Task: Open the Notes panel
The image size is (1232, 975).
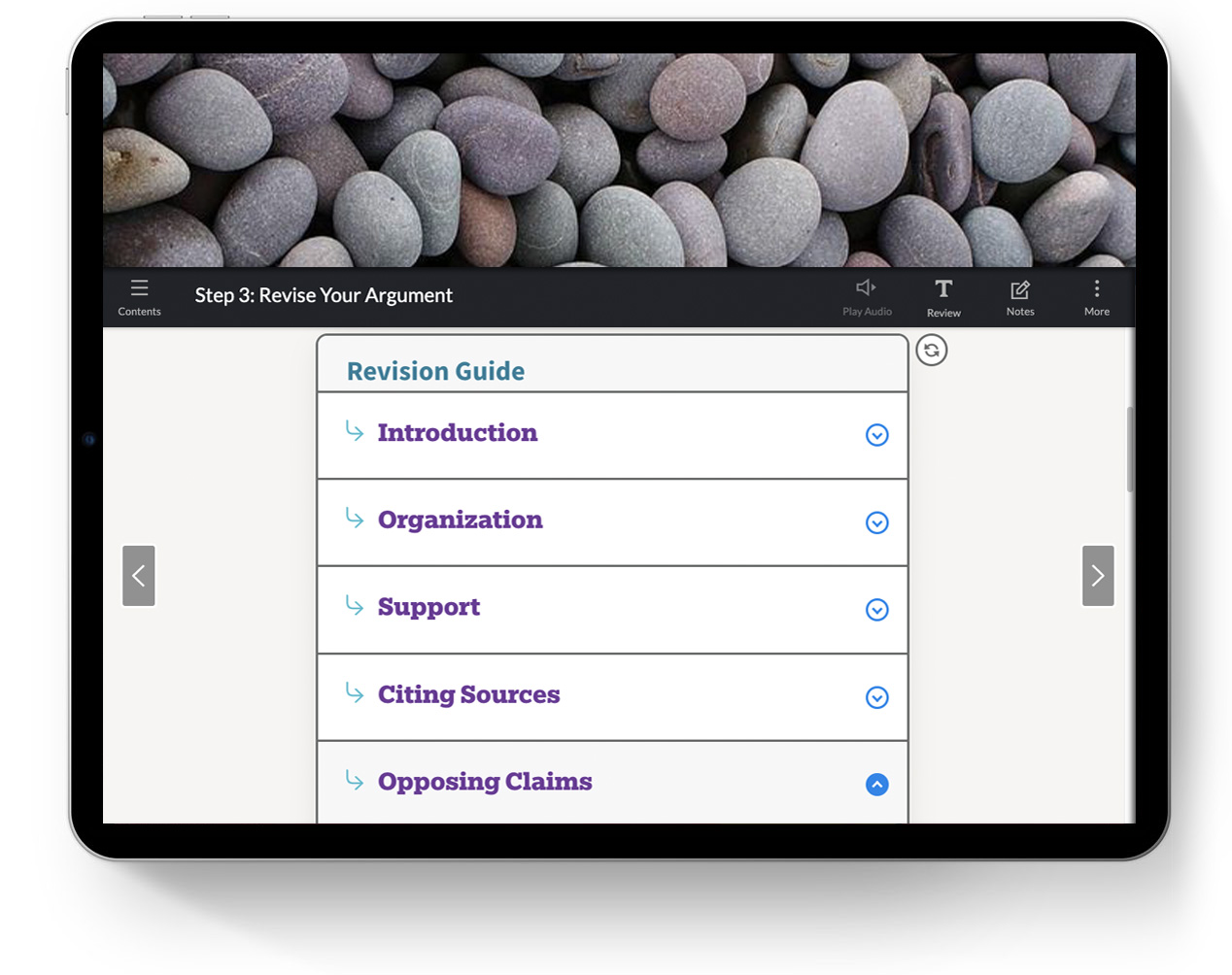Action: click(1020, 297)
